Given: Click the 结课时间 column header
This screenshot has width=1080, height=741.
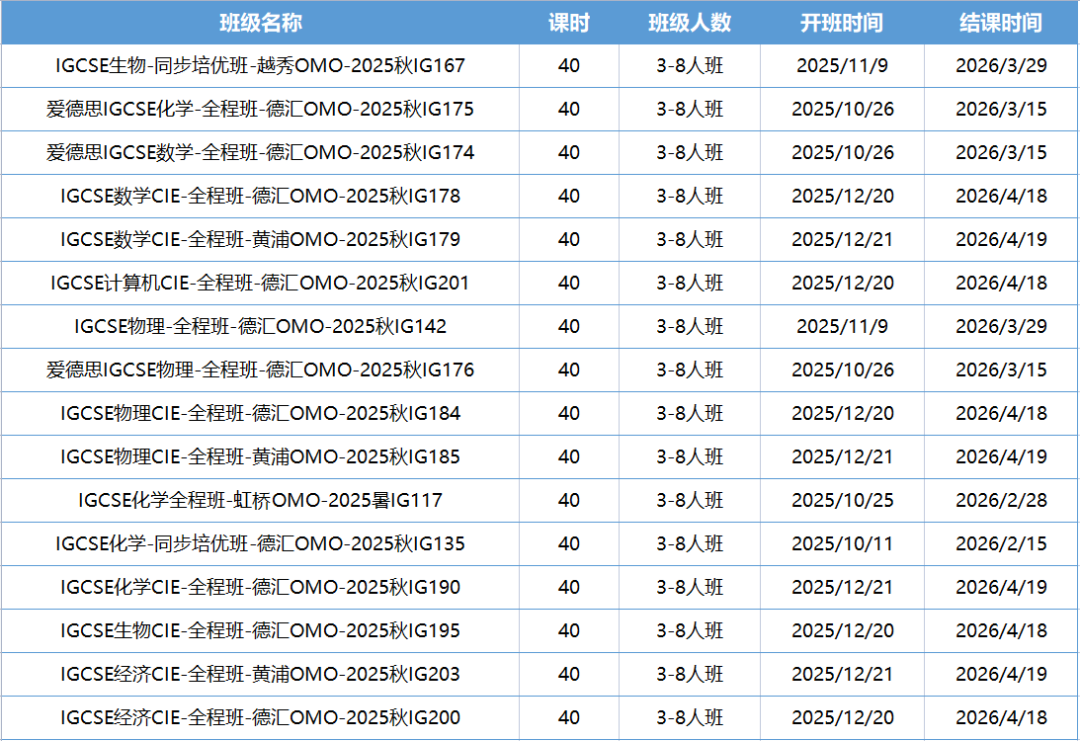Looking at the screenshot, I should (x=1001, y=23).
